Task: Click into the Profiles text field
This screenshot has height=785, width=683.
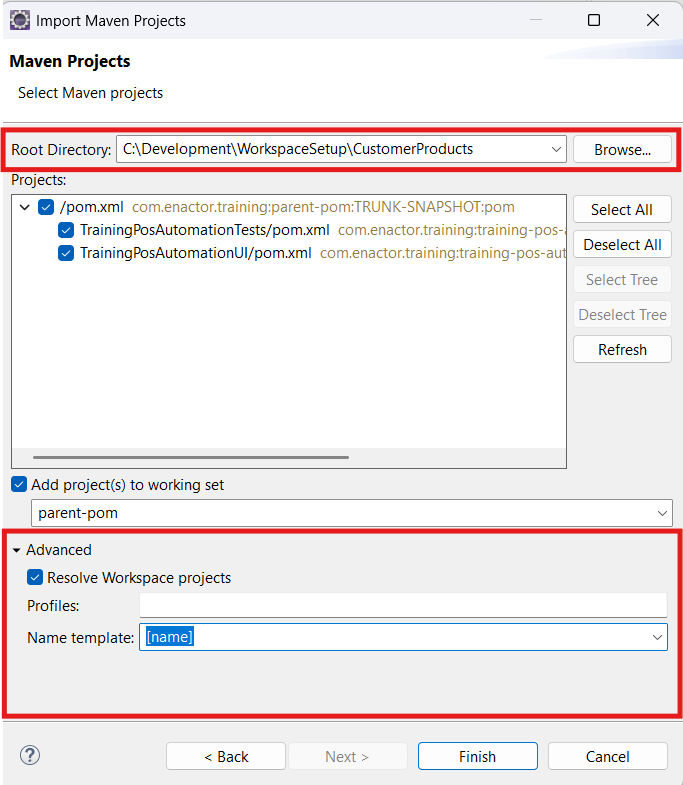Action: click(403, 605)
